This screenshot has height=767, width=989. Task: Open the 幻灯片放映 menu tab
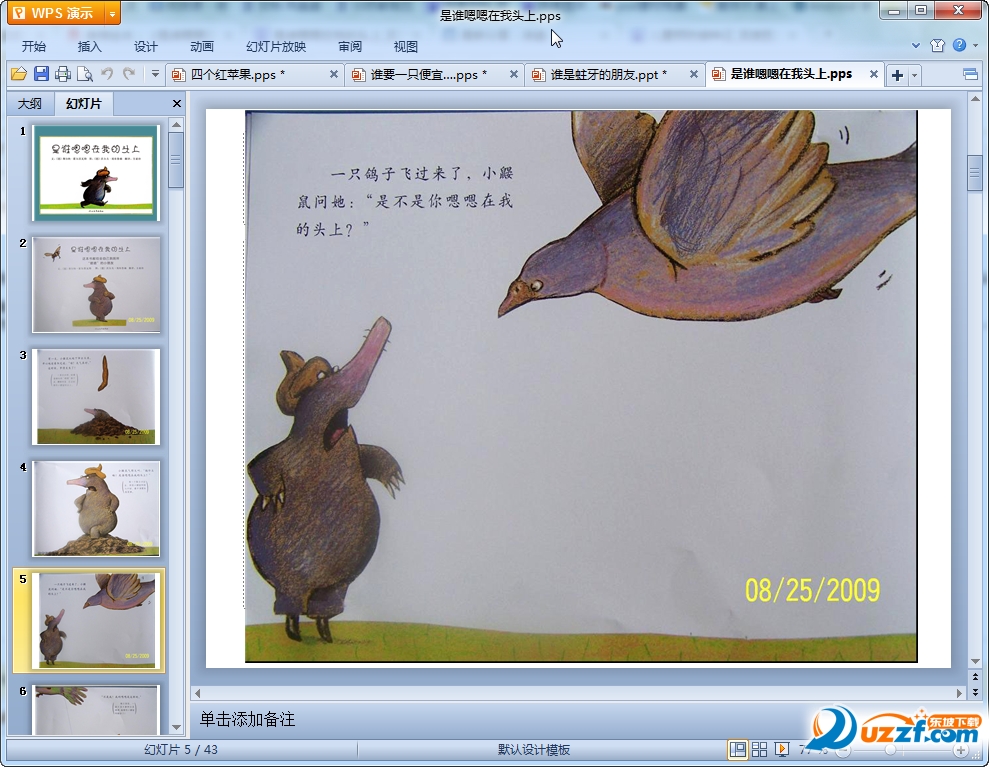click(276, 47)
